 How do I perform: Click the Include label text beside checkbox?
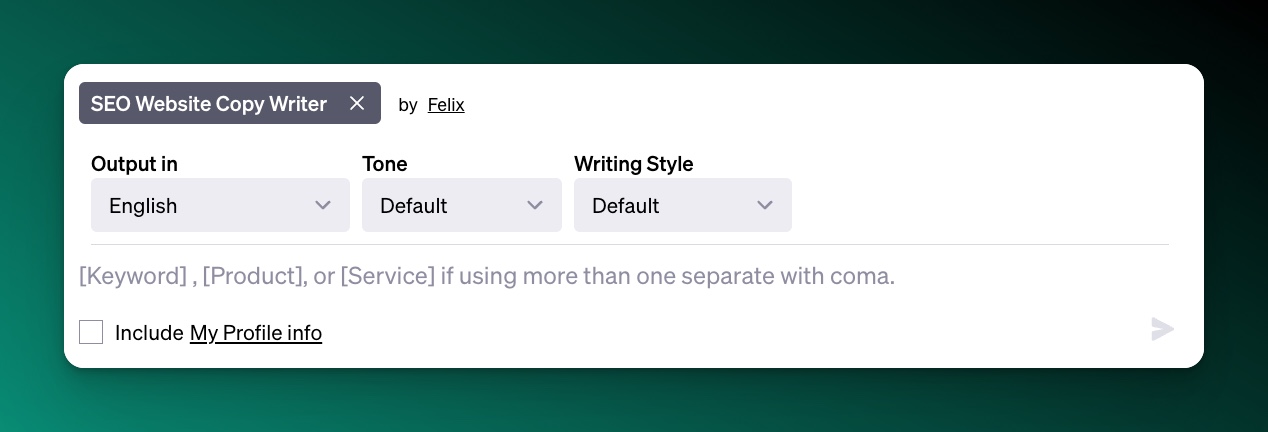149,333
